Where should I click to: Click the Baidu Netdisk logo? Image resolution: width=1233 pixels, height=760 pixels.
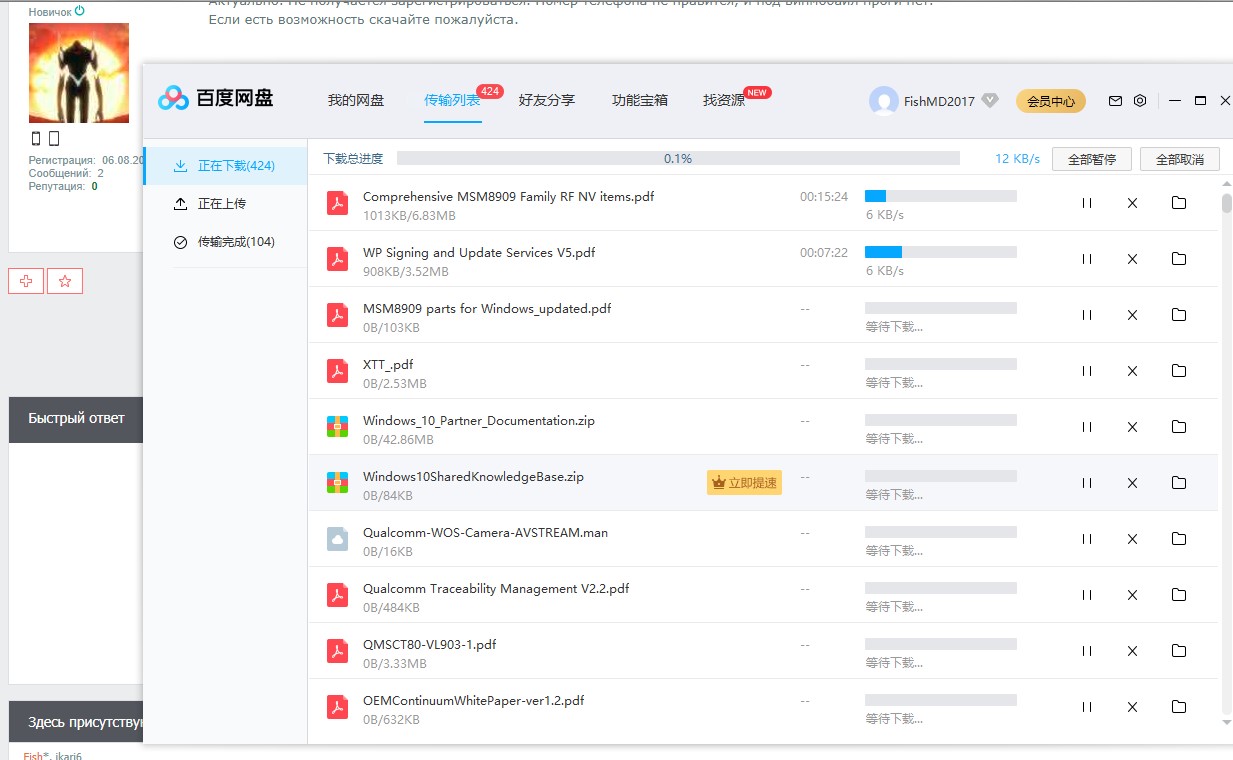(x=216, y=98)
